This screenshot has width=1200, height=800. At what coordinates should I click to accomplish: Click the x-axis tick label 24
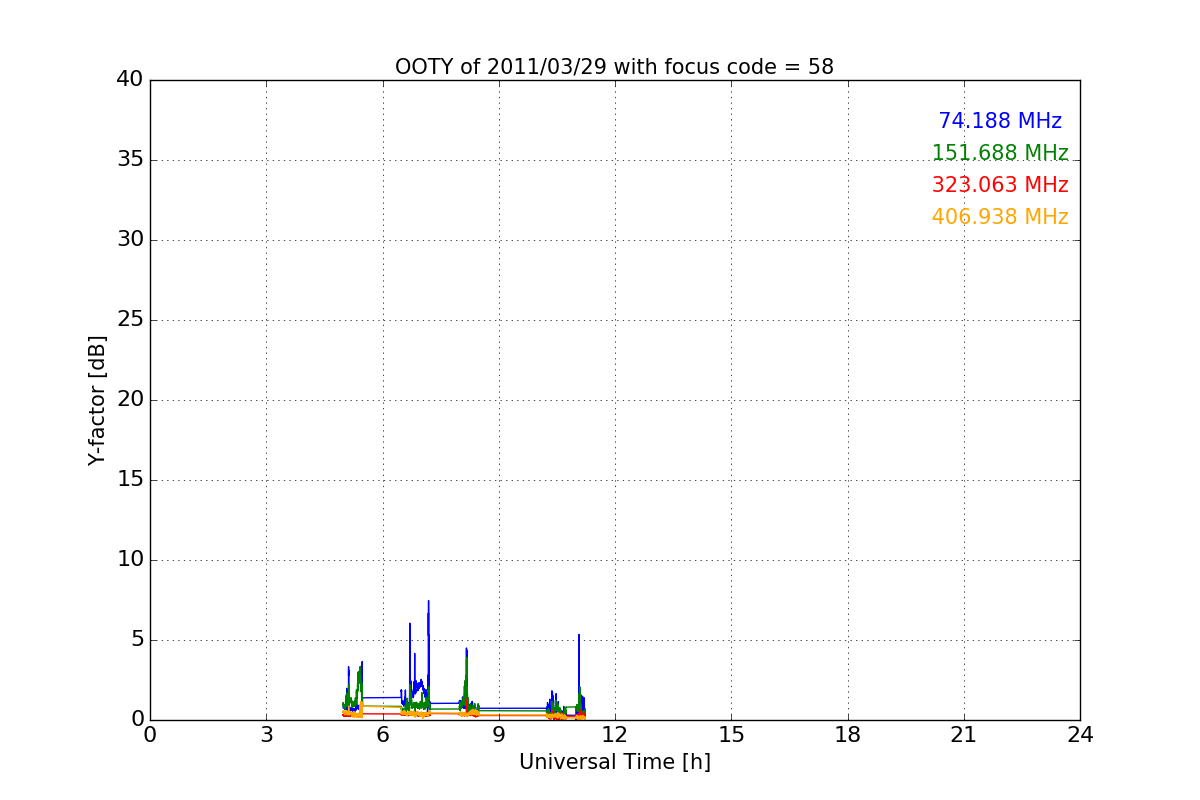click(x=1080, y=735)
